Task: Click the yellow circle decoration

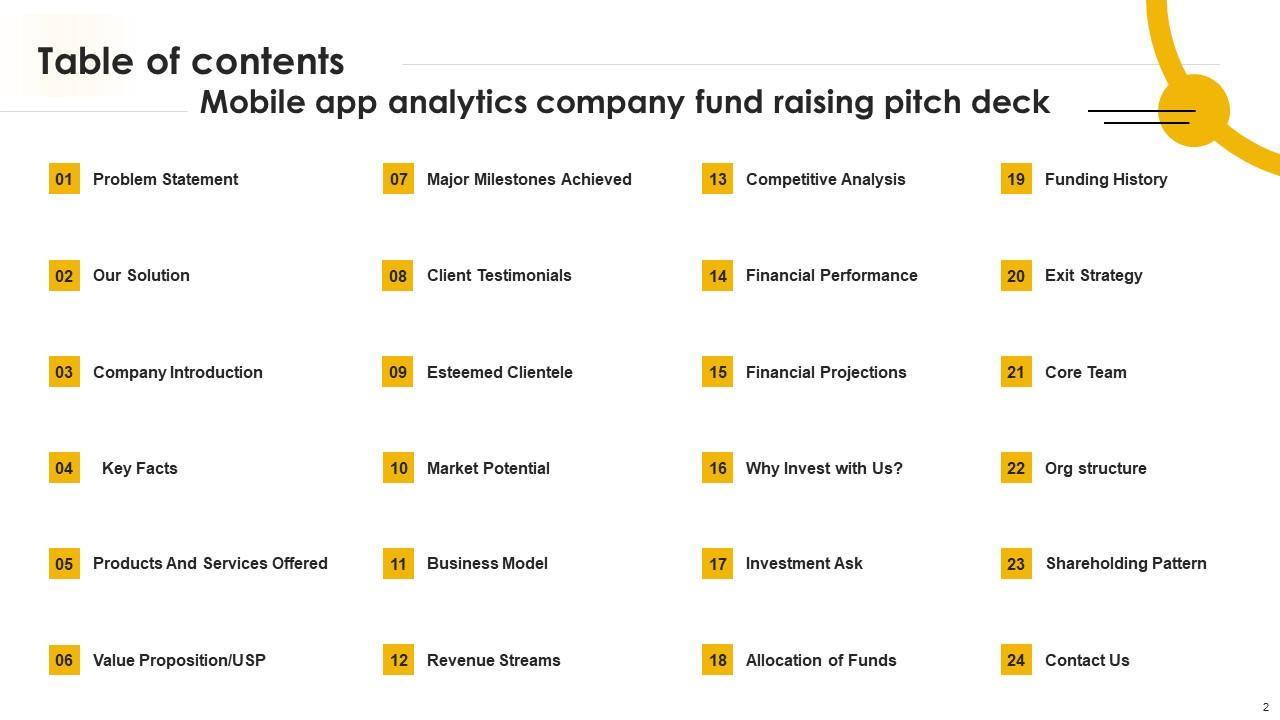Action: tap(1194, 111)
